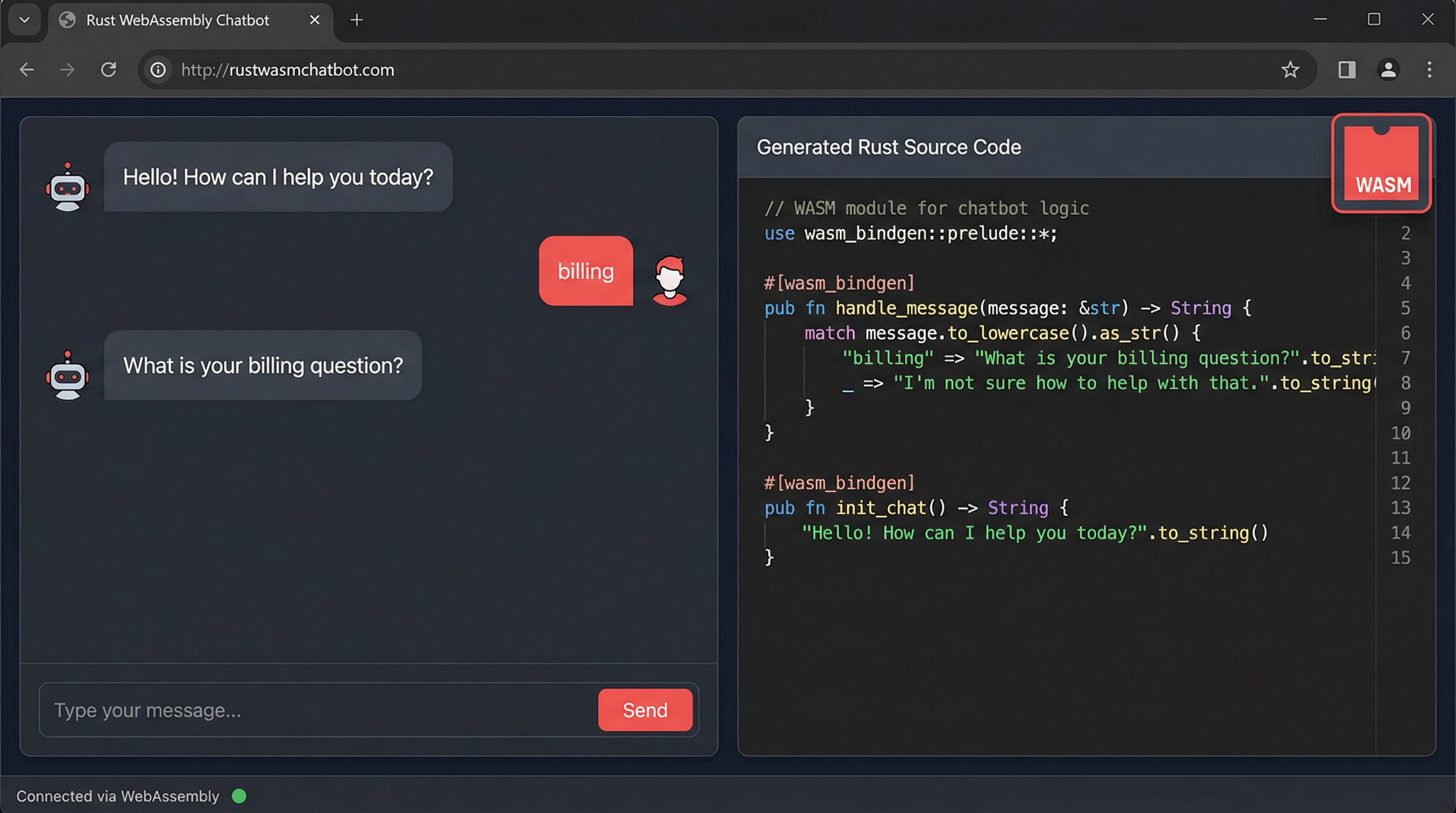Image resolution: width=1456 pixels, height=813 pixels.
Task: Click the first robot avatar beside the greeting
Action: [x=68, y=187]
